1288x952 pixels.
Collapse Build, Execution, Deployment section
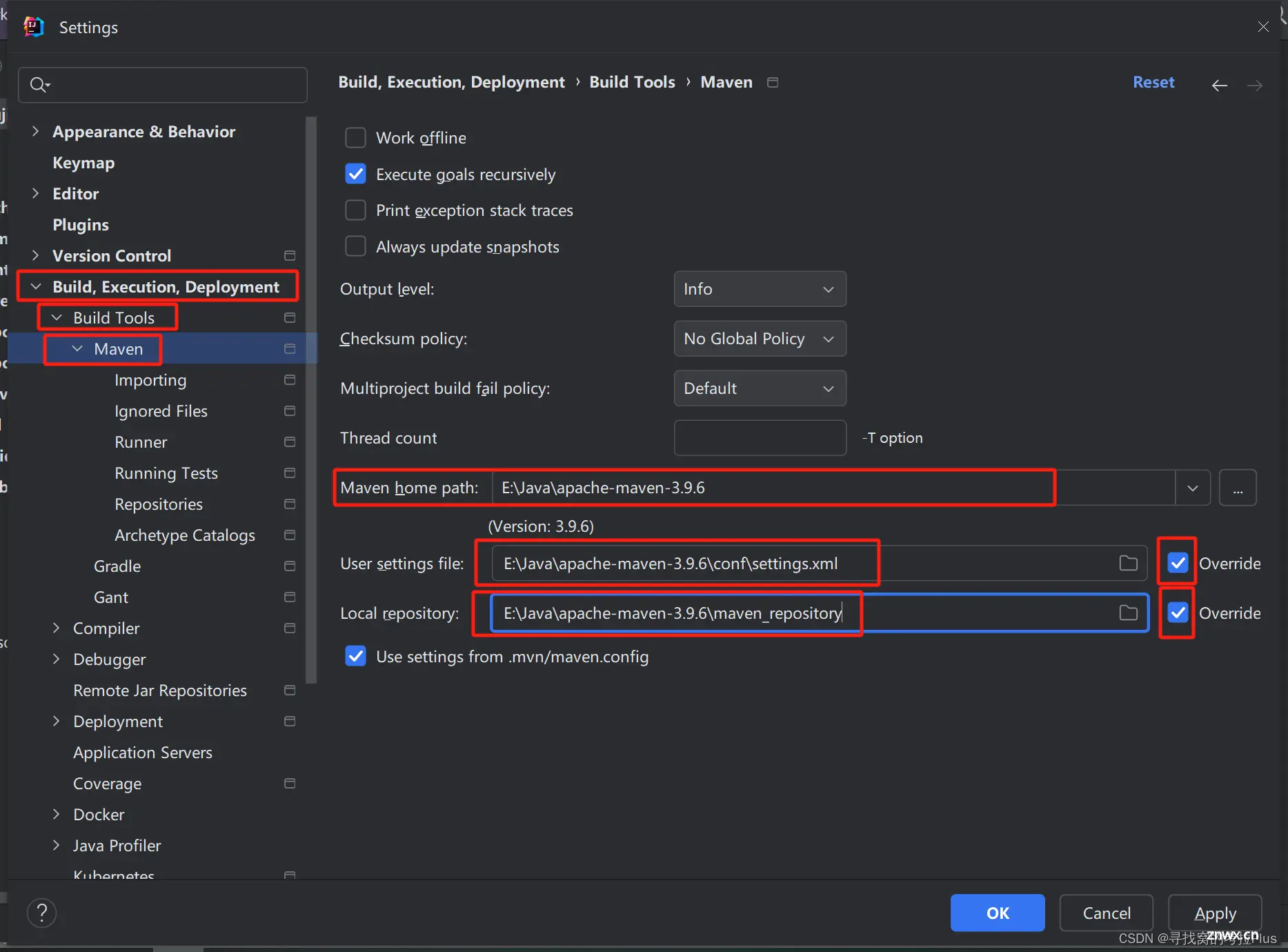[x=36, y=286]
